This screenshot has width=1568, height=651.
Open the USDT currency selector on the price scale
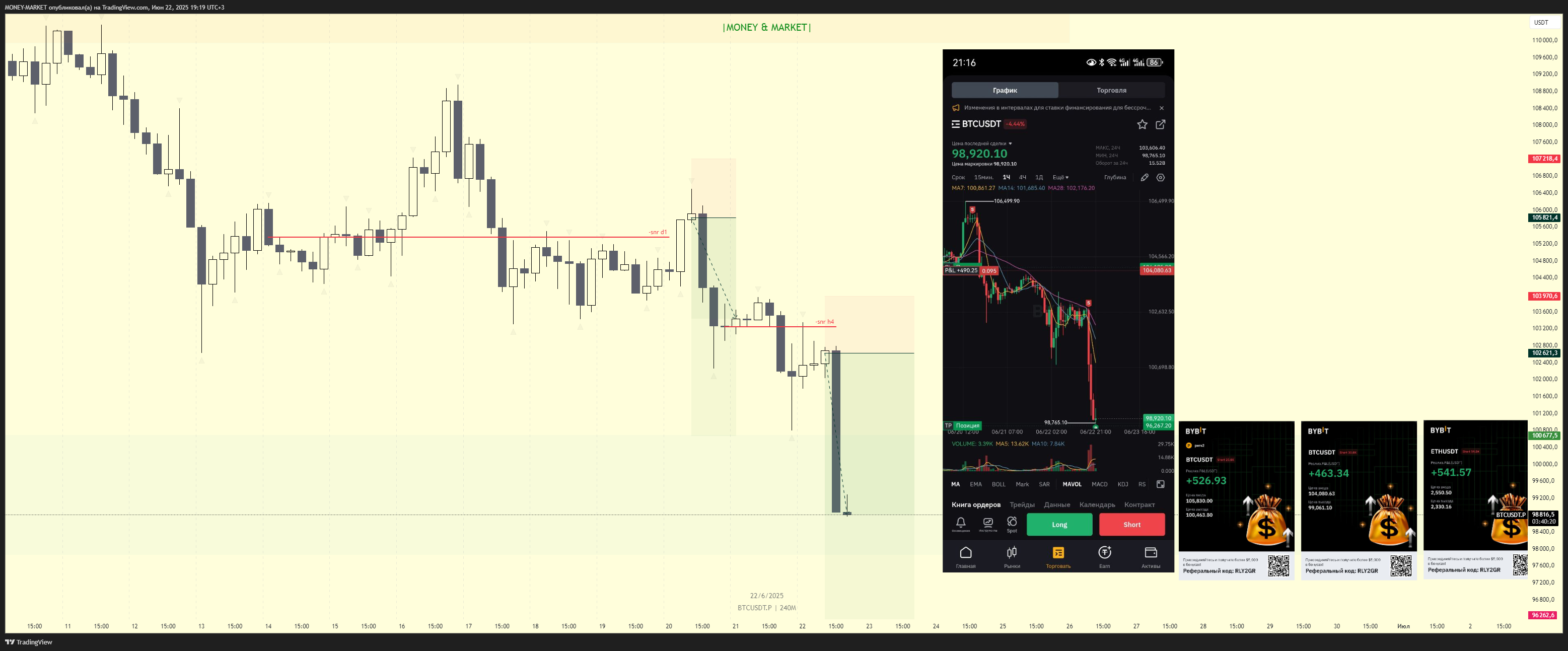click(x=1544, y=23)
